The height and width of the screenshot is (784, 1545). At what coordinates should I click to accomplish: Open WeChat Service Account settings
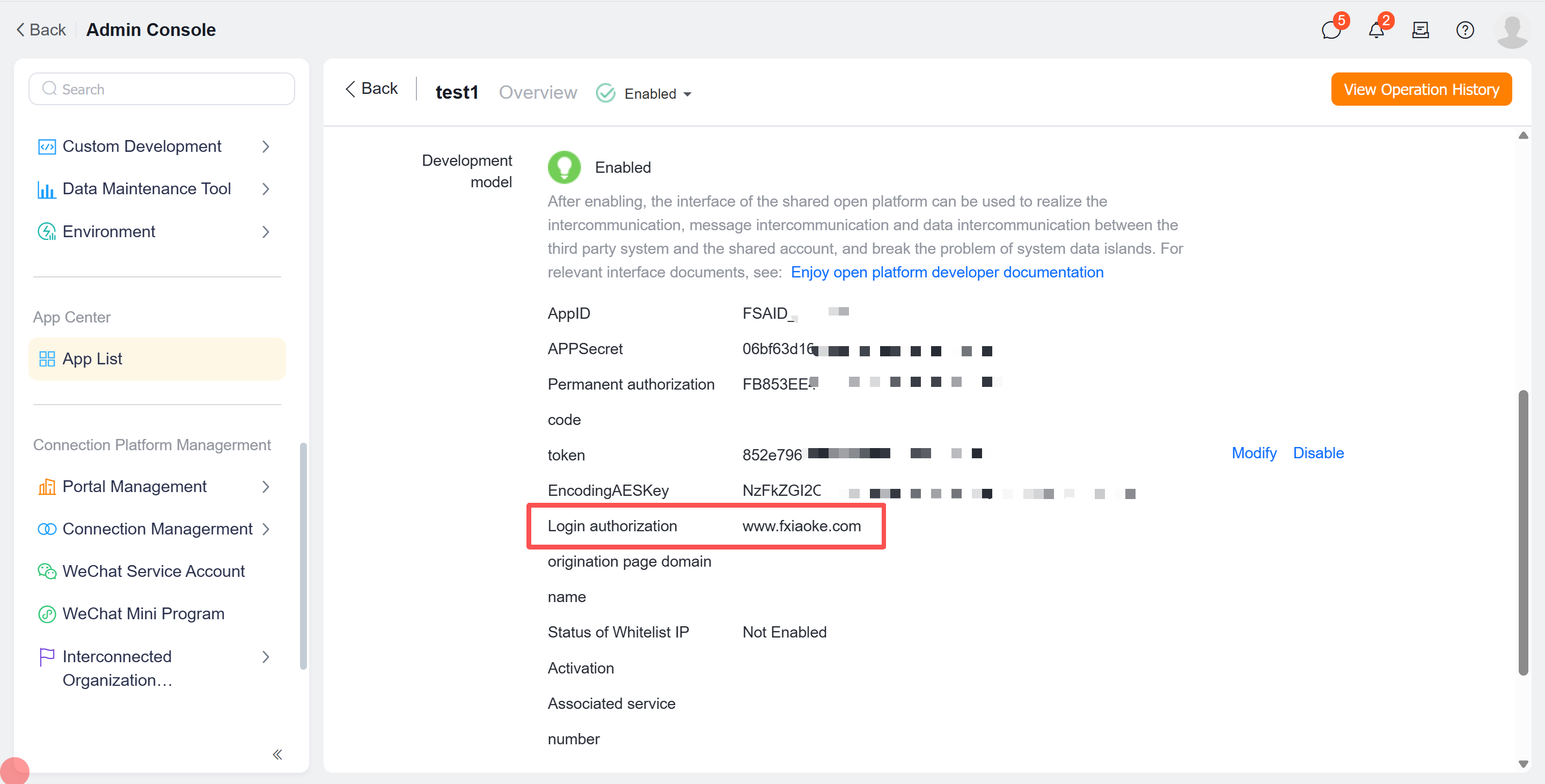(153, 570)
